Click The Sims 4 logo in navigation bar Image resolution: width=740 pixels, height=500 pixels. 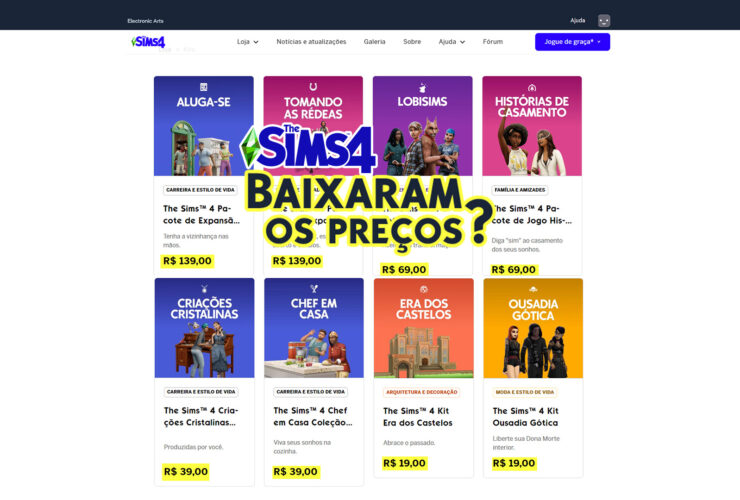(x=148, y=42)
